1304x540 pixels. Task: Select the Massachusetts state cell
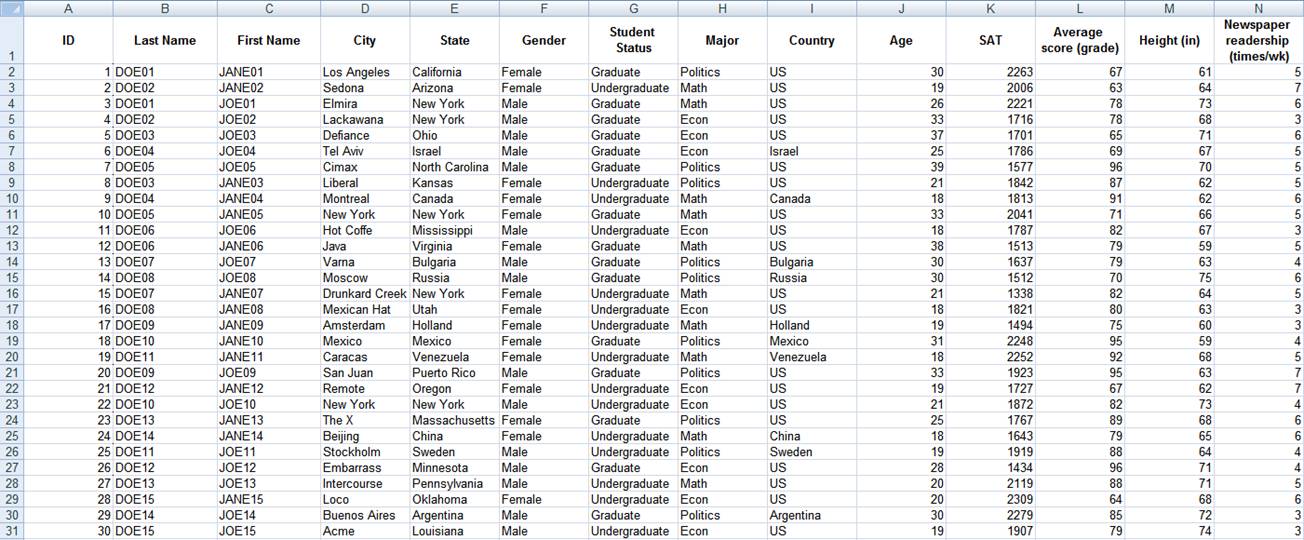(454, 420)
